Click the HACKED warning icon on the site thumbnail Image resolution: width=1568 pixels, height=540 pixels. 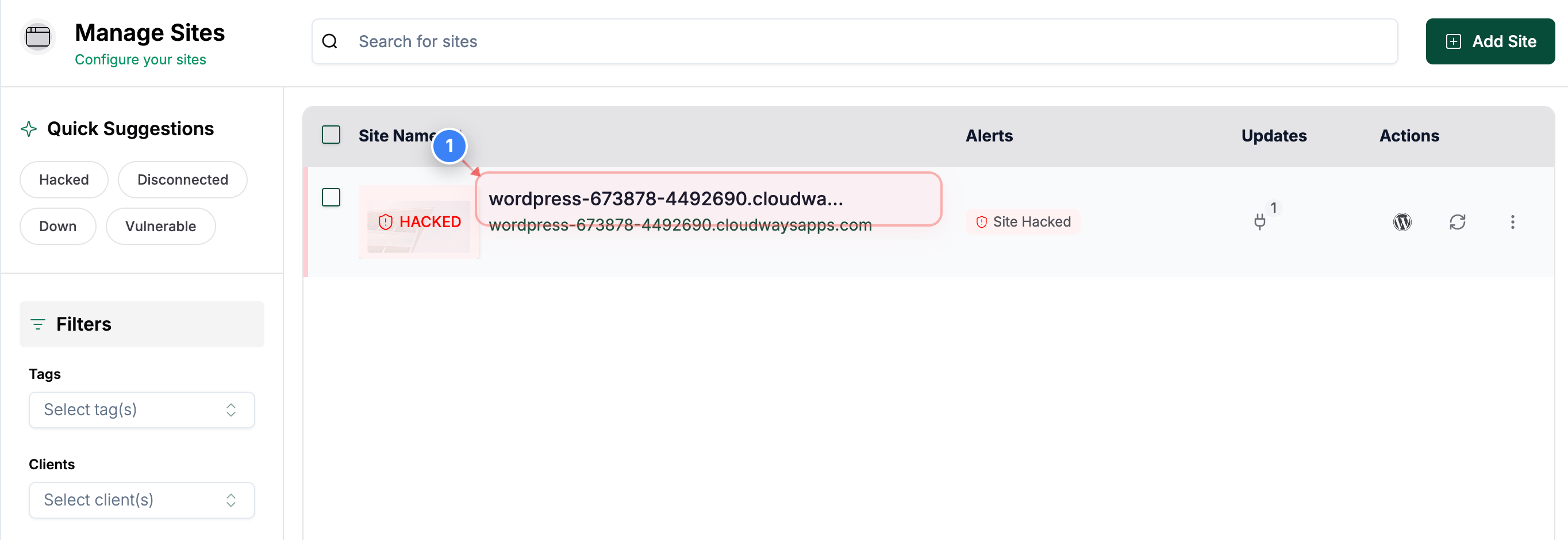click(385, 221)
